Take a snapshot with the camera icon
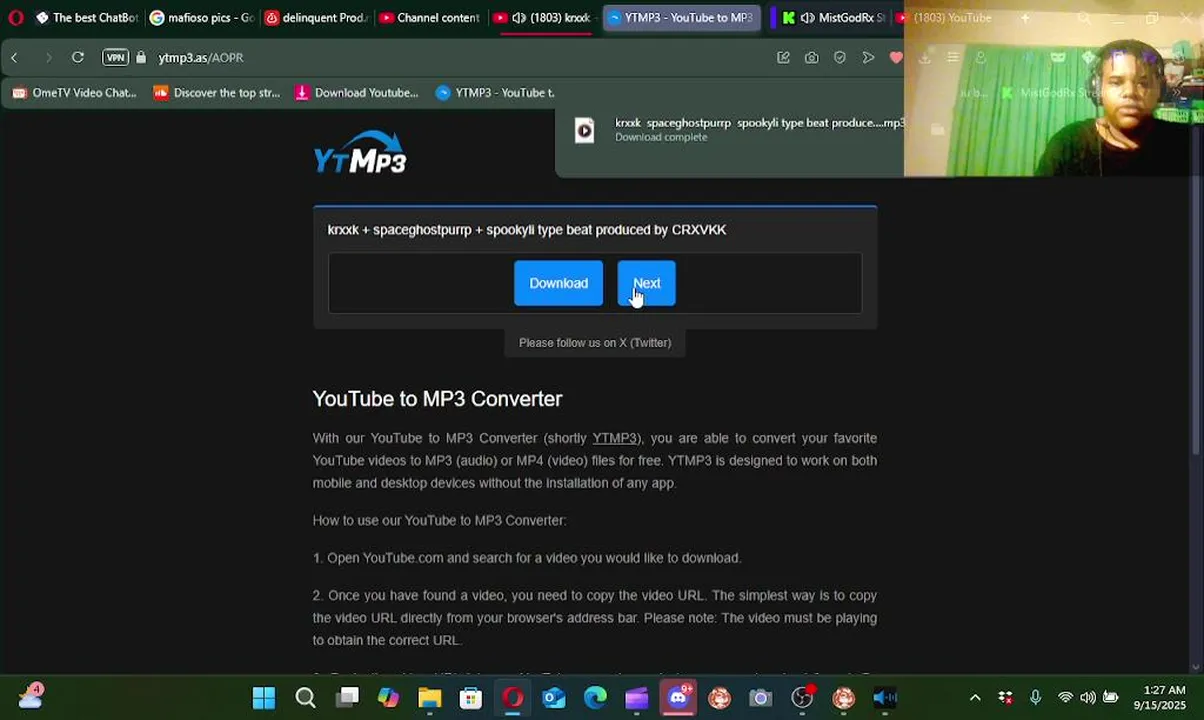Image resolution: width=1204 pixels, height=720 pixels. 811,58
